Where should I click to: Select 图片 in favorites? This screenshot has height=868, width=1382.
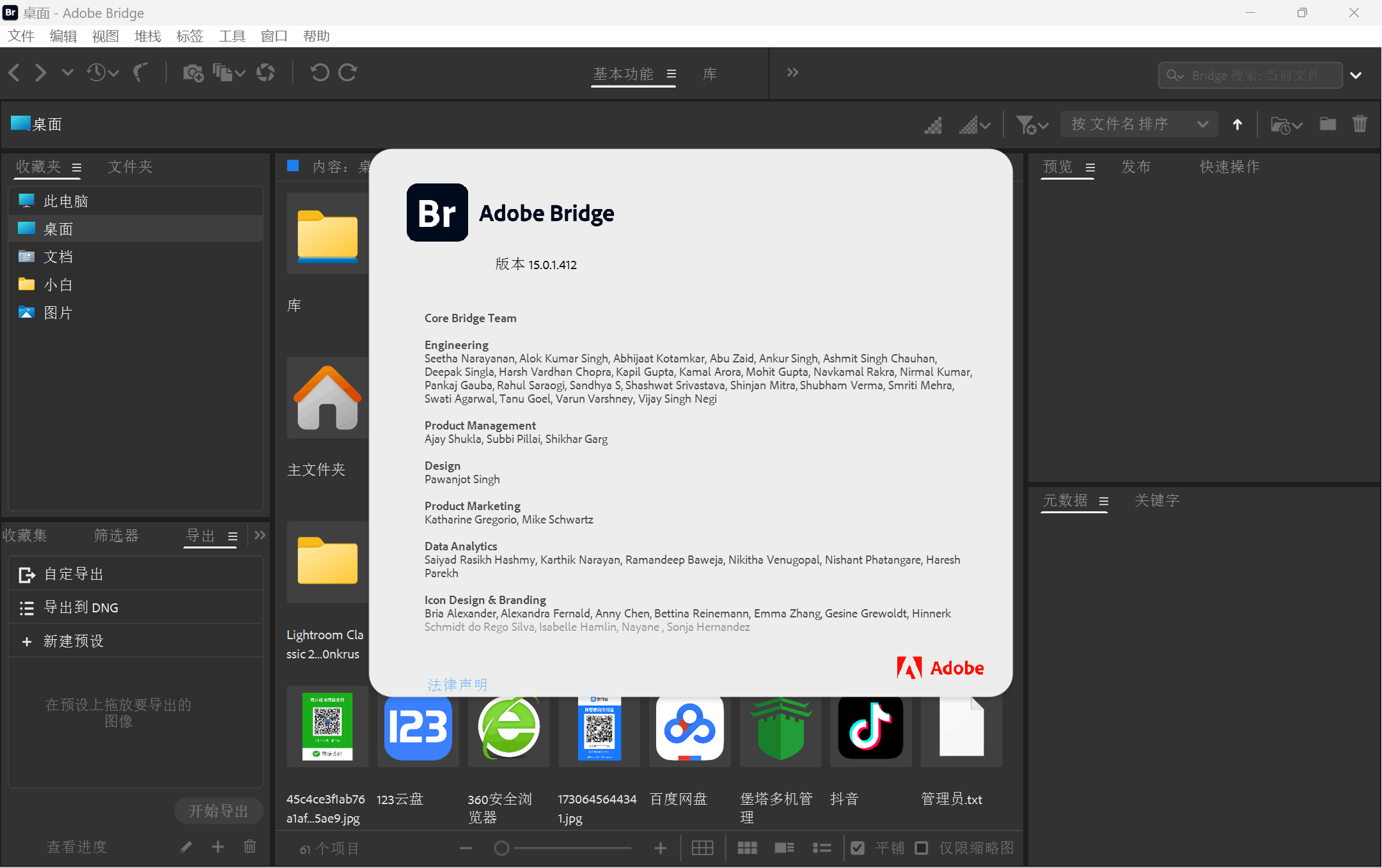136,313
